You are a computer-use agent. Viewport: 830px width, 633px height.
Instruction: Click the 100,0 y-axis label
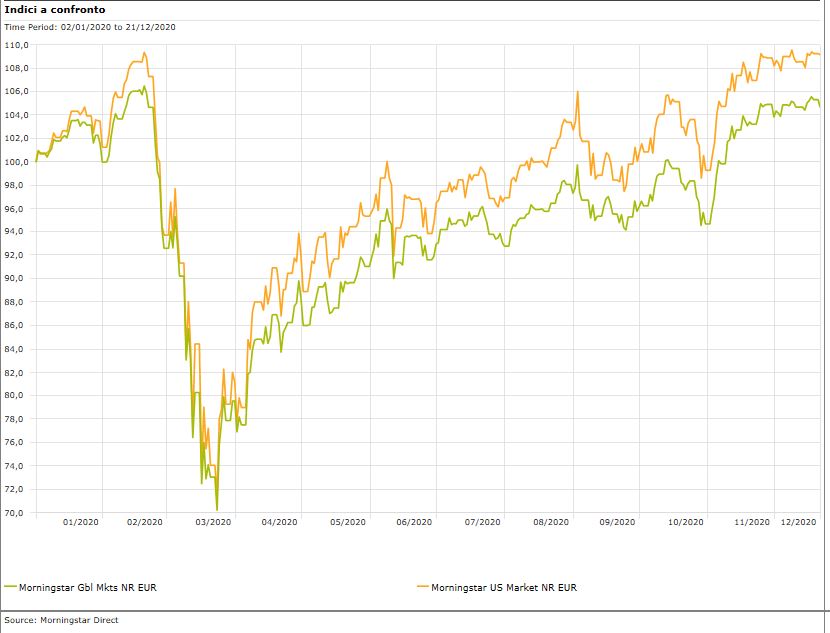pos(16,162)
